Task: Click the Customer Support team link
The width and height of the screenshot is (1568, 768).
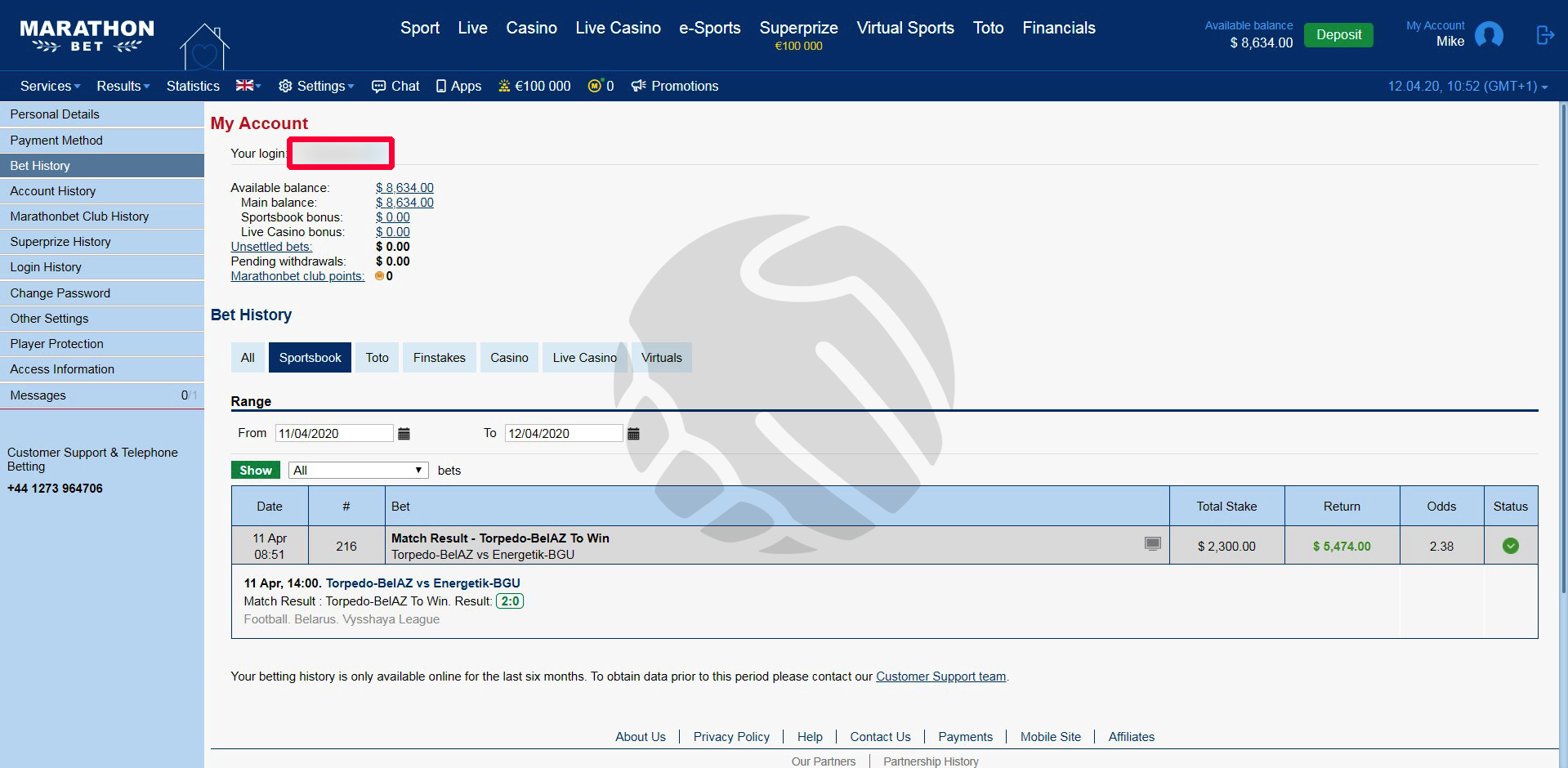Action: [940, 676]
